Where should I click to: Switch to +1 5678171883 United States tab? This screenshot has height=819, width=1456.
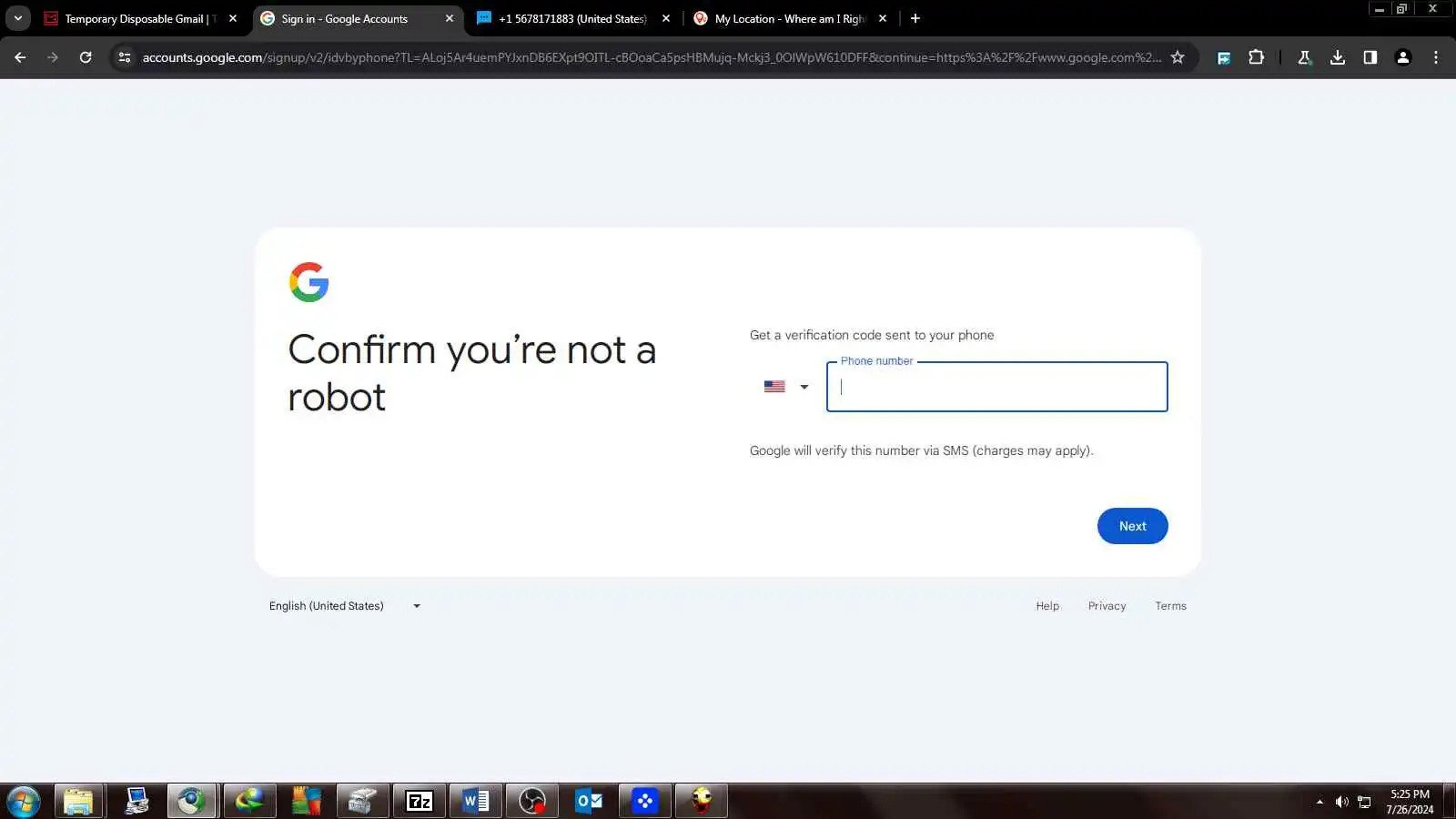(x=574, y=18)
